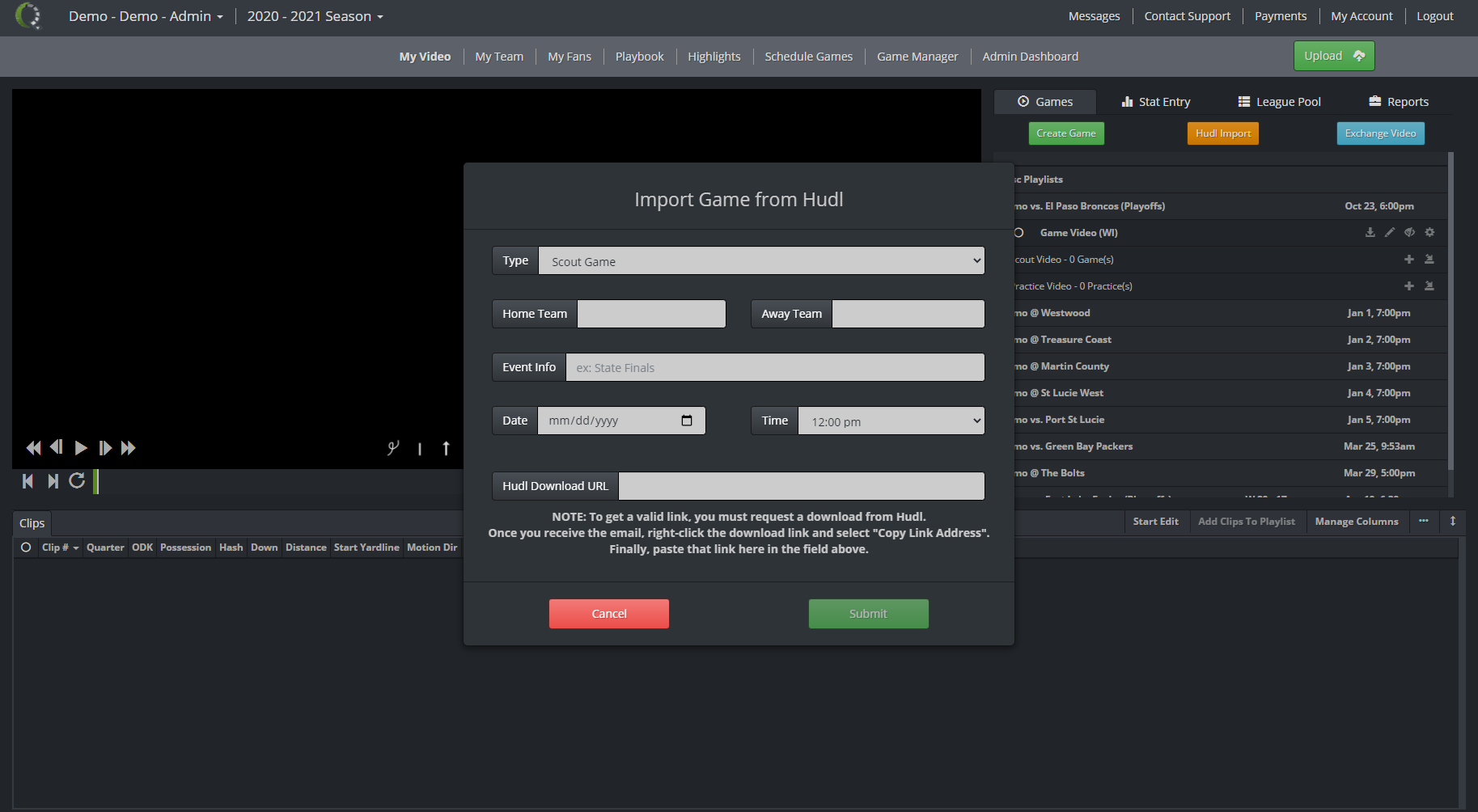Click the Start Edit button
Screen dimensions: 1478x812
click(1156, 522)
